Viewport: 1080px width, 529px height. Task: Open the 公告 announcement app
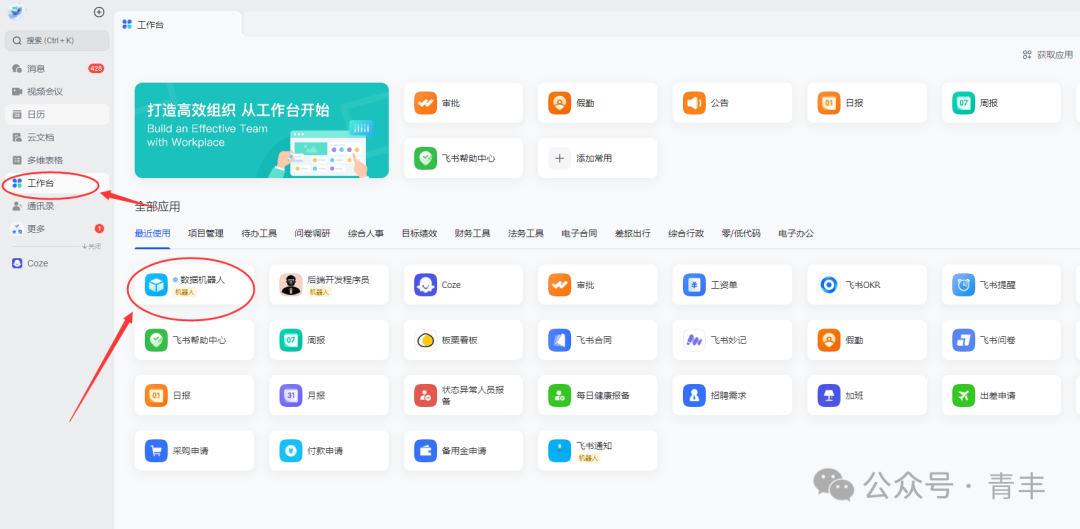click(x=732, y=103)
